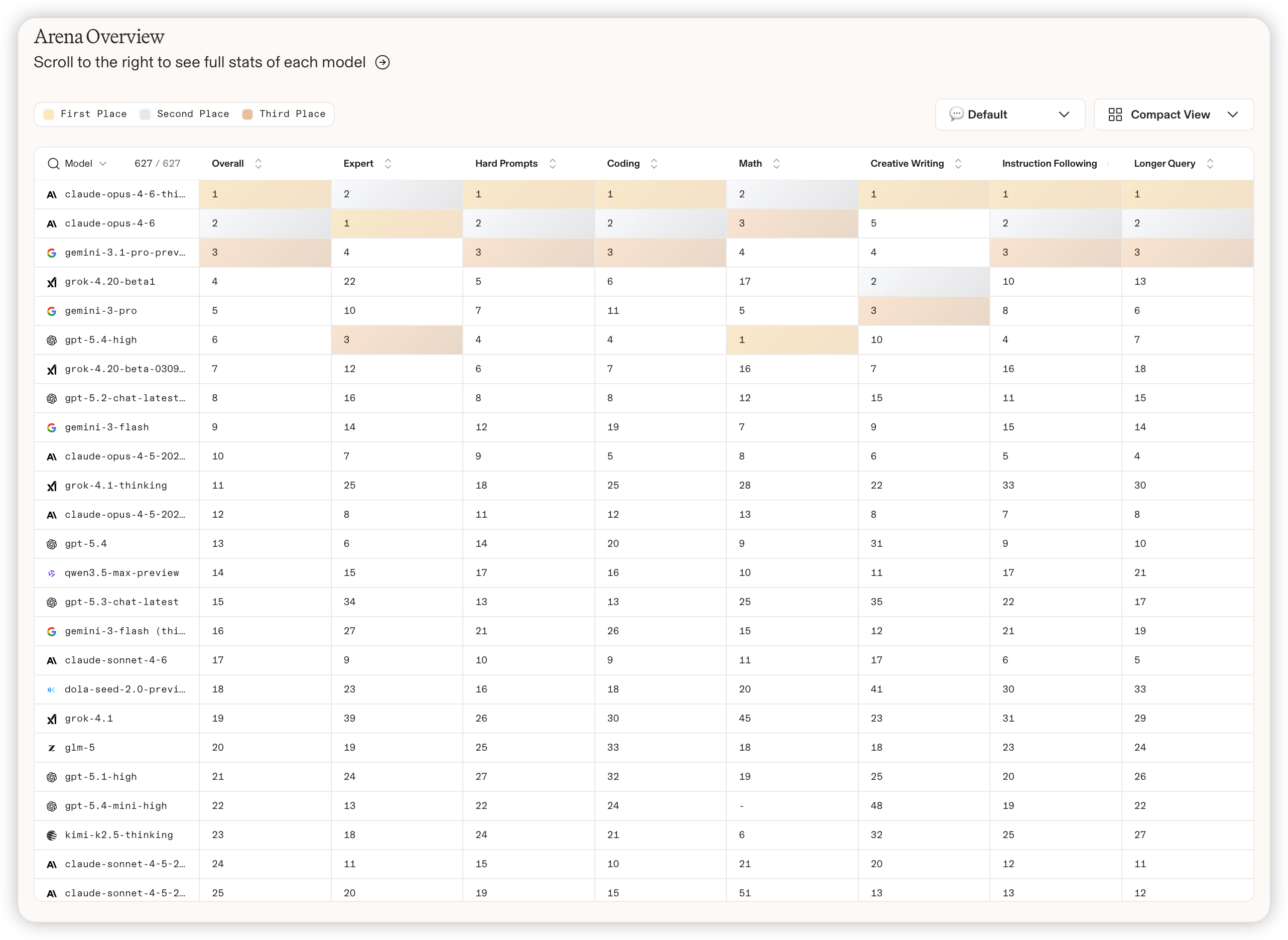Toggle sort arrows for the Coding column
The width and height of the screenshot is (1288, 940).
654,164
